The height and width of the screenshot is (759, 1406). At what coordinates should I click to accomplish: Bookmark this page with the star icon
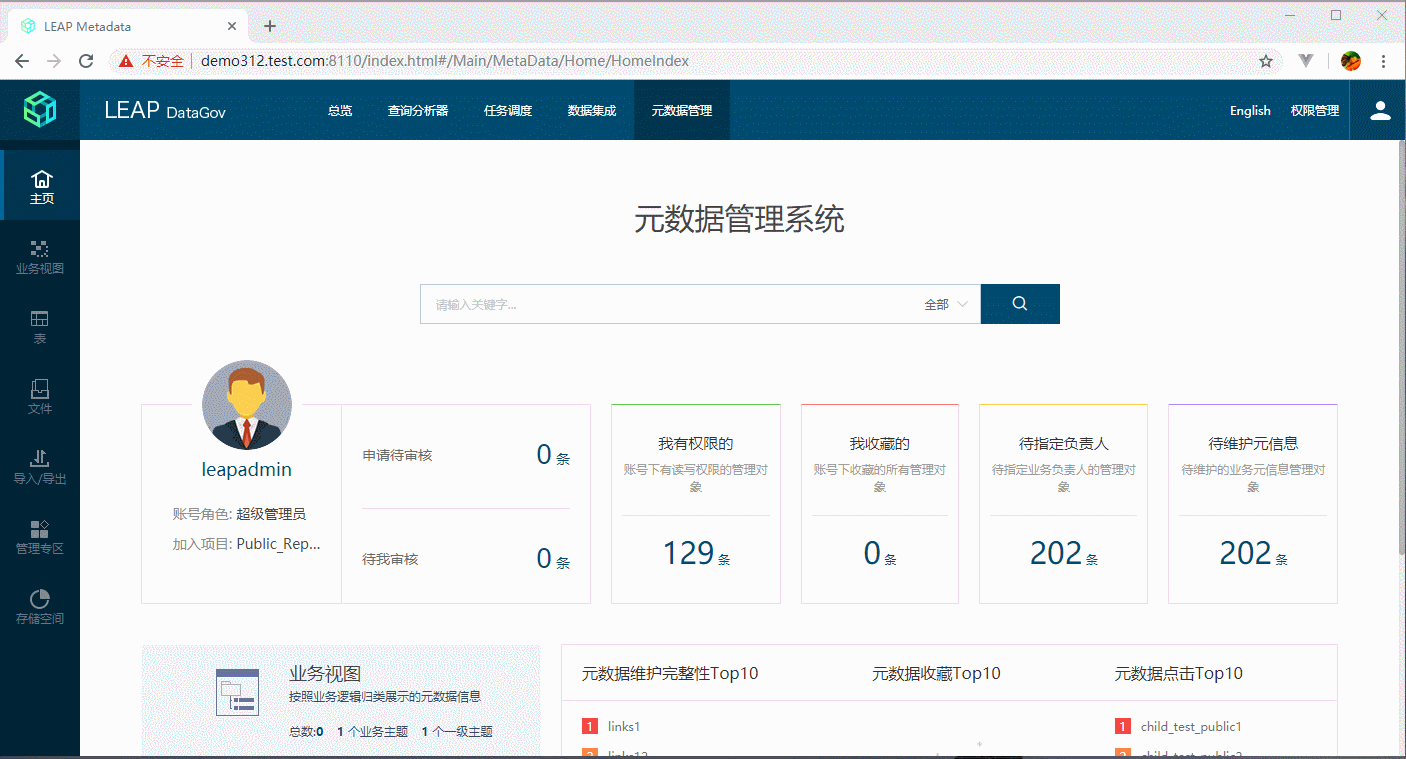pyautogui.click(x=1266, y=61)
